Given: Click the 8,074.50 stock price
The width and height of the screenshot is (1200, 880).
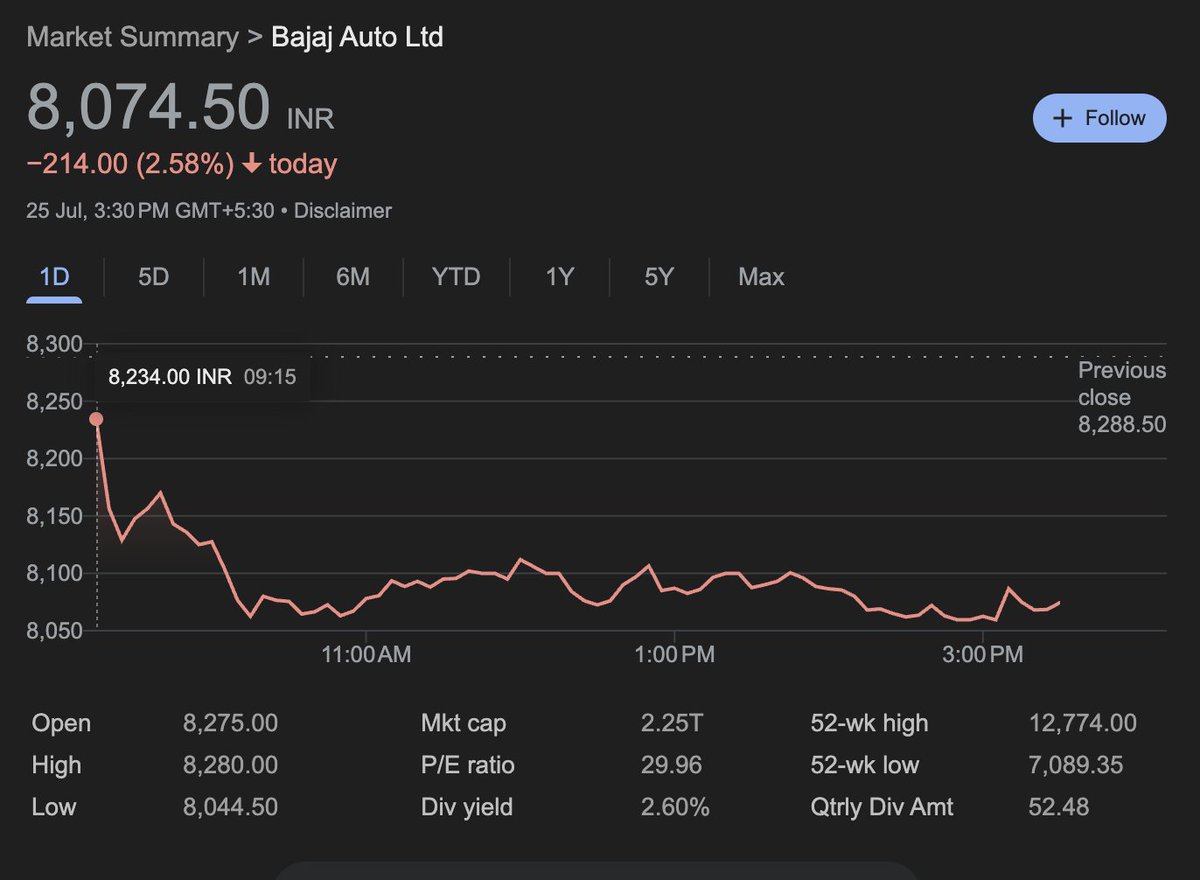Looking at the screenshot, I should [149, 107].
